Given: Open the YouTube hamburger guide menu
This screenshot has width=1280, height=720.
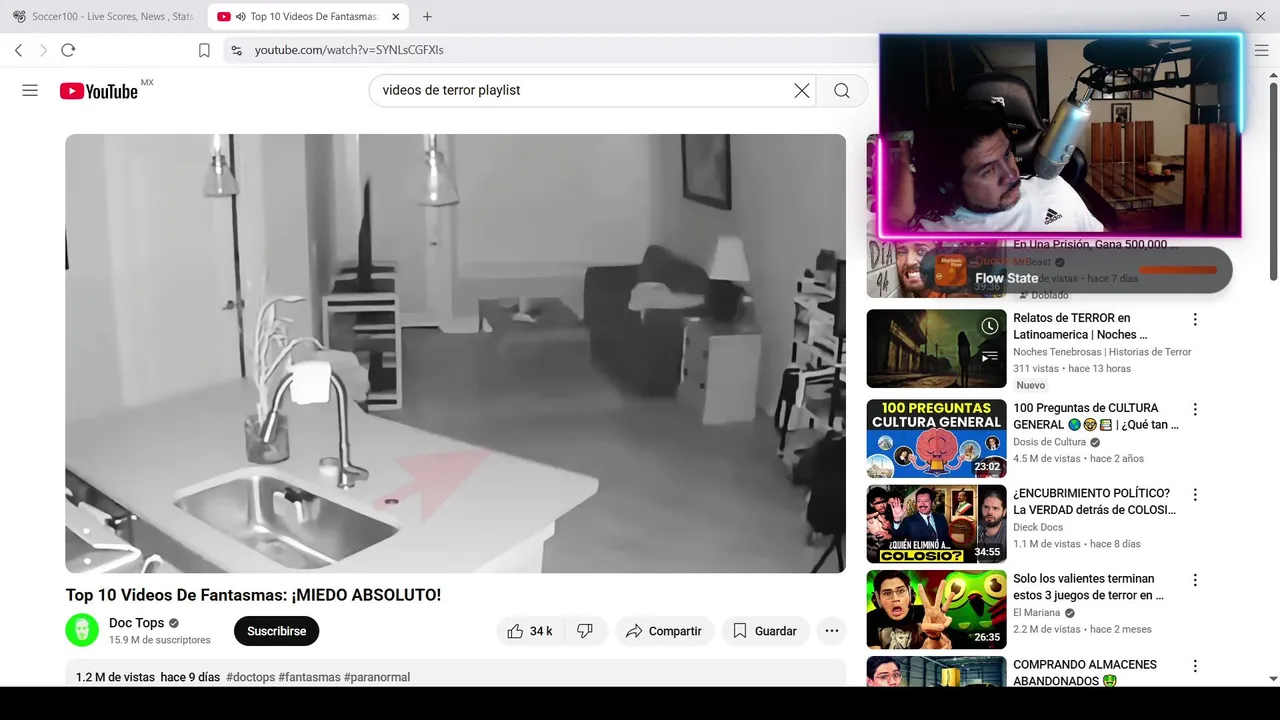Looking at the screenshot, I should pyautogui.click(x=30, y=90).
